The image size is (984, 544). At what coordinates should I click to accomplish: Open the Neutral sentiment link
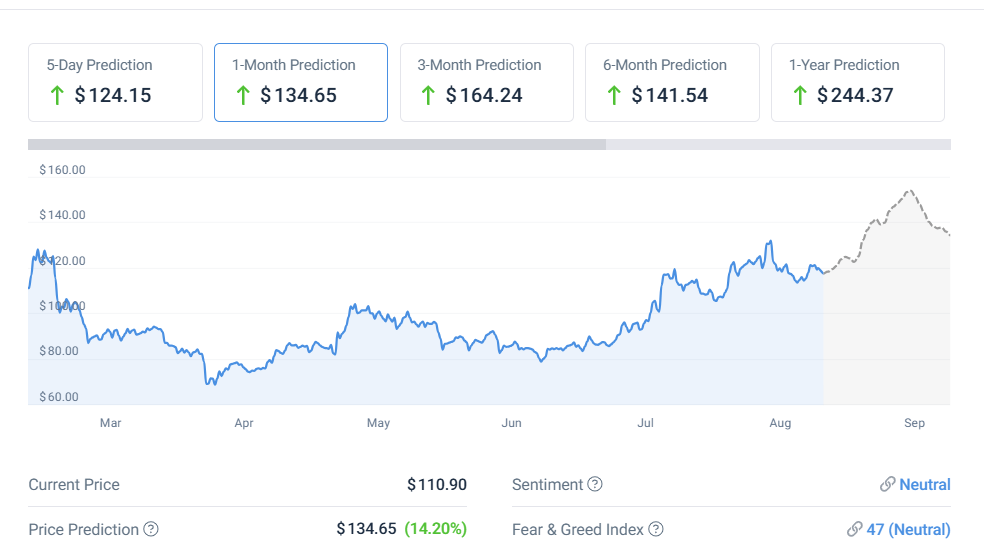coord(924,484)
